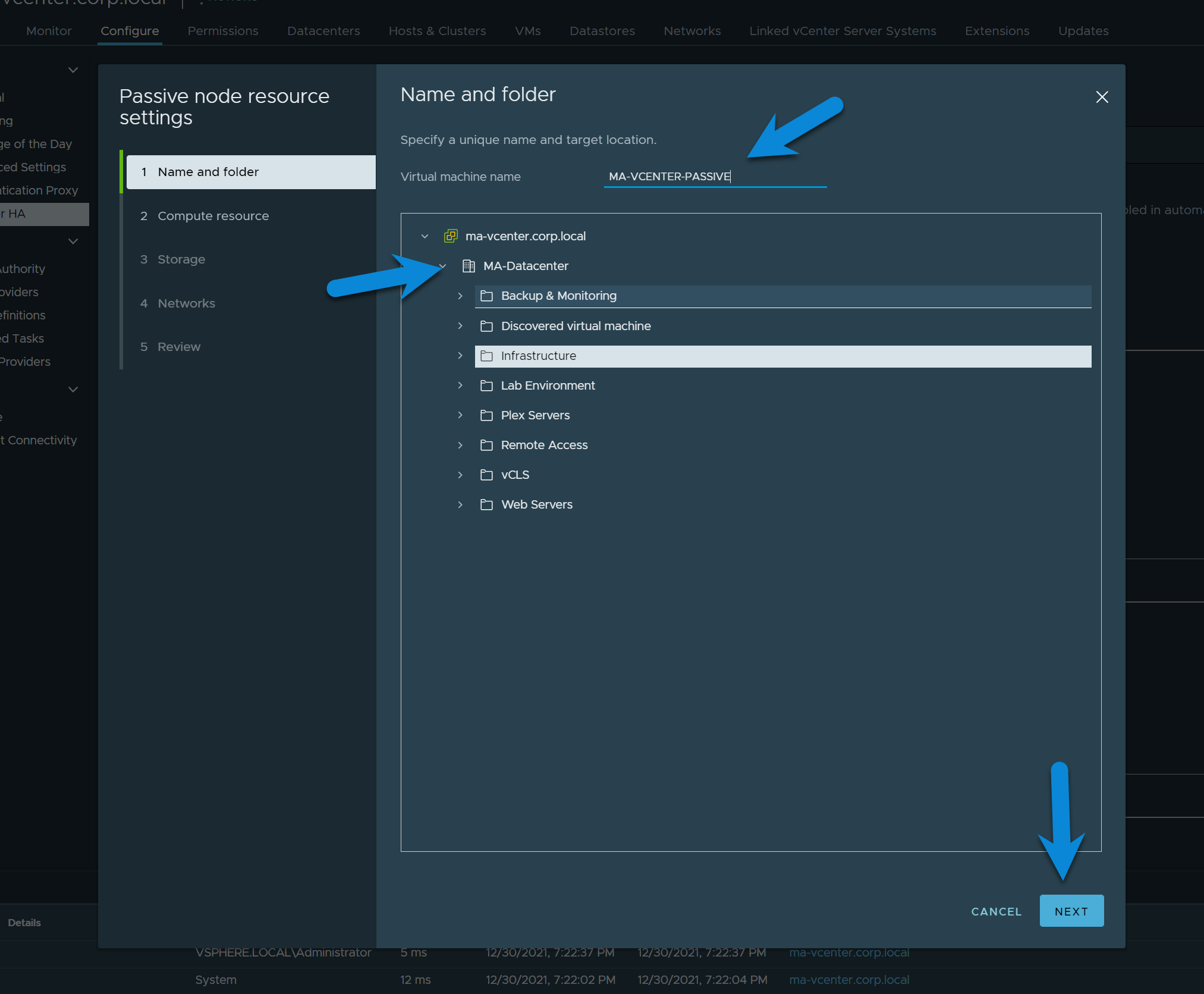1204x994 pixels.
Task: Collapse the ma-vcenter.corp.local tree node
Action: [425, 236]
